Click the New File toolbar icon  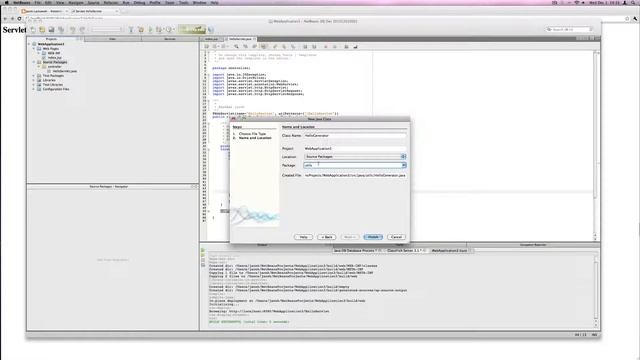(x=33, y=29)
